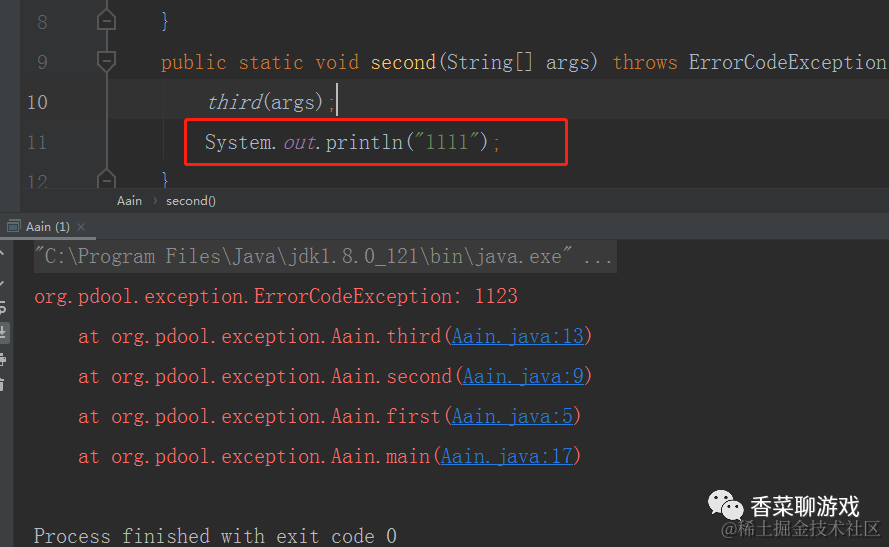Click line number 9 in the gutter
889x547 pixels.
click(42, 62)
